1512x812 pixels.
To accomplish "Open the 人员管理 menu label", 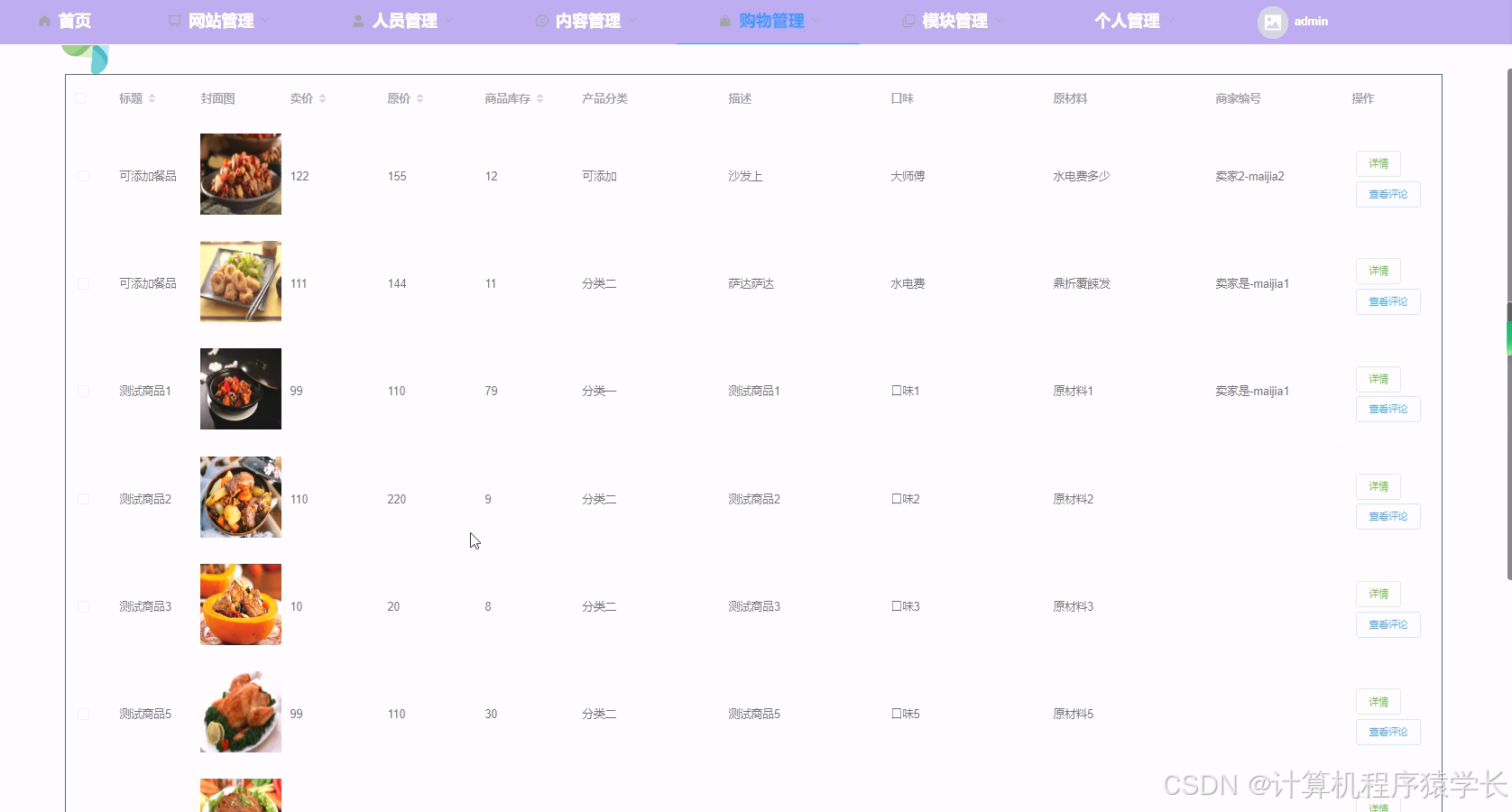I will pos(405,21).
